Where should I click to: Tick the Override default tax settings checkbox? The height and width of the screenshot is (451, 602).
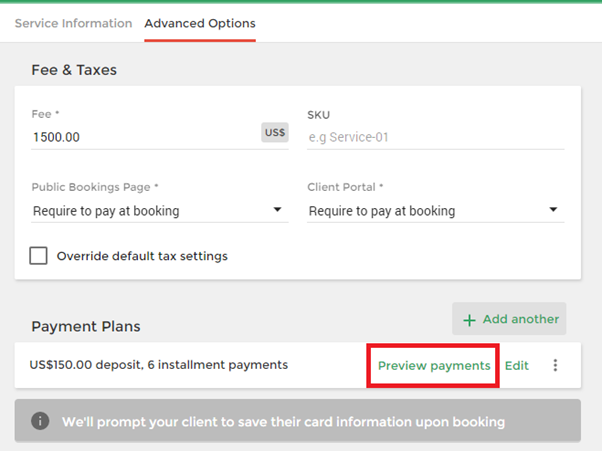click(38, 256)
